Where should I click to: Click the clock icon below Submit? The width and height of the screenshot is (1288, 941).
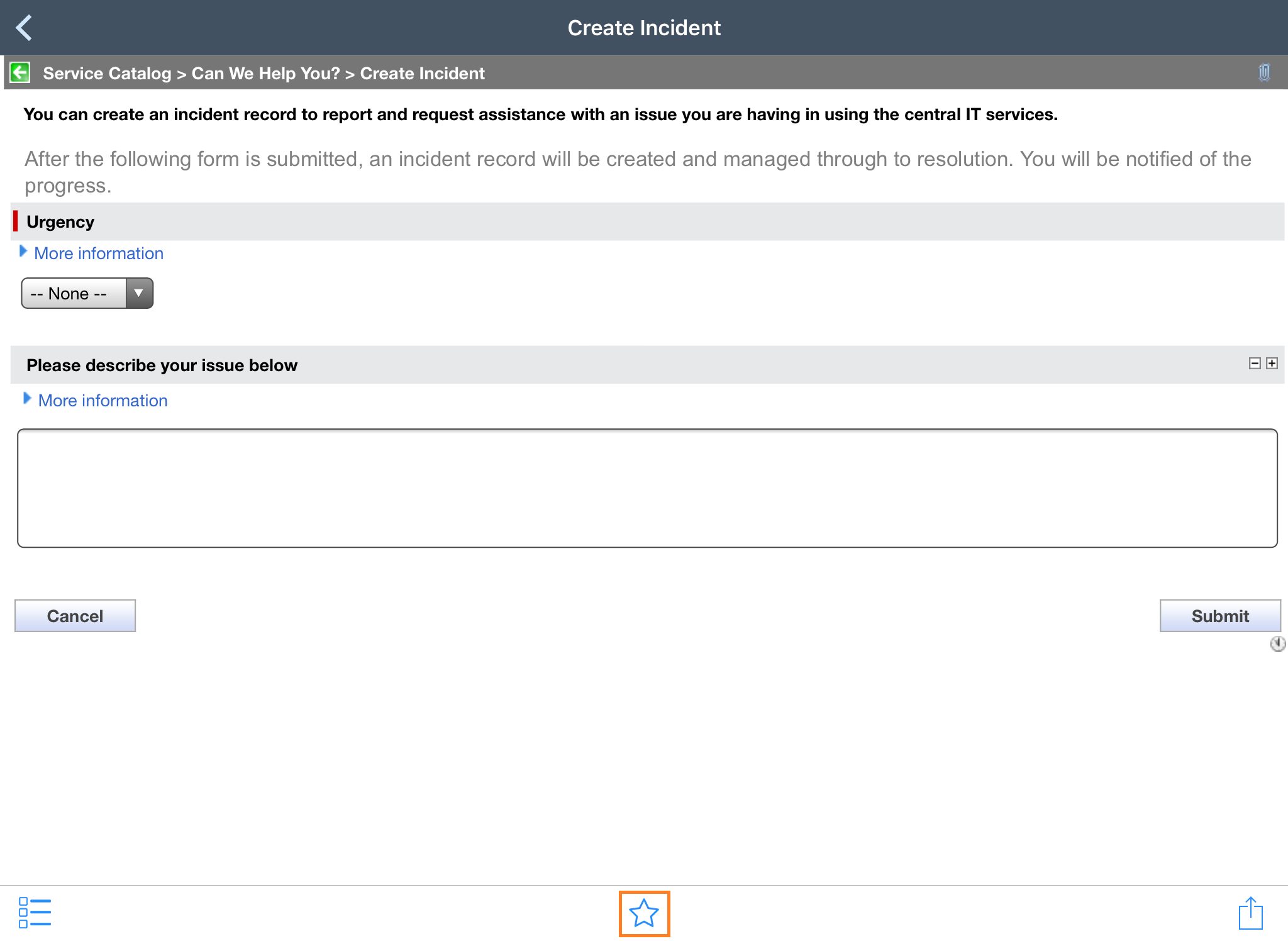pos(1279,643)
